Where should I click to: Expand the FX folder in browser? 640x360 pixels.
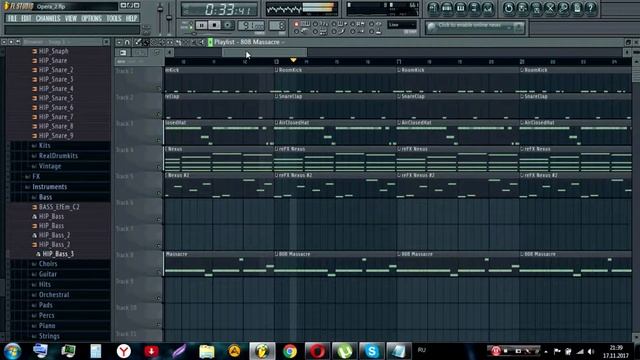tap(36, 176)
